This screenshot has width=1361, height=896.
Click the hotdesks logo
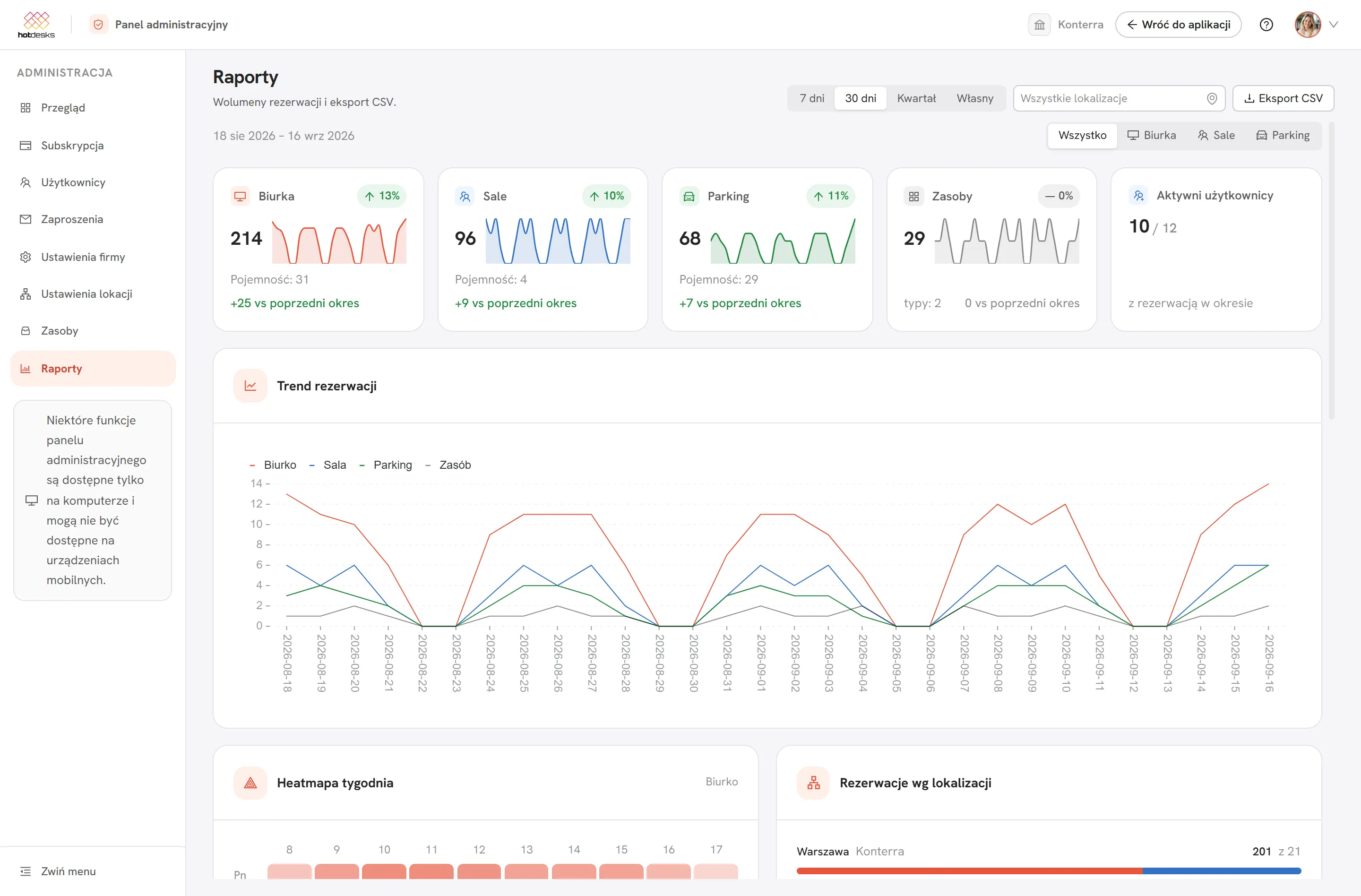point(36,25)
